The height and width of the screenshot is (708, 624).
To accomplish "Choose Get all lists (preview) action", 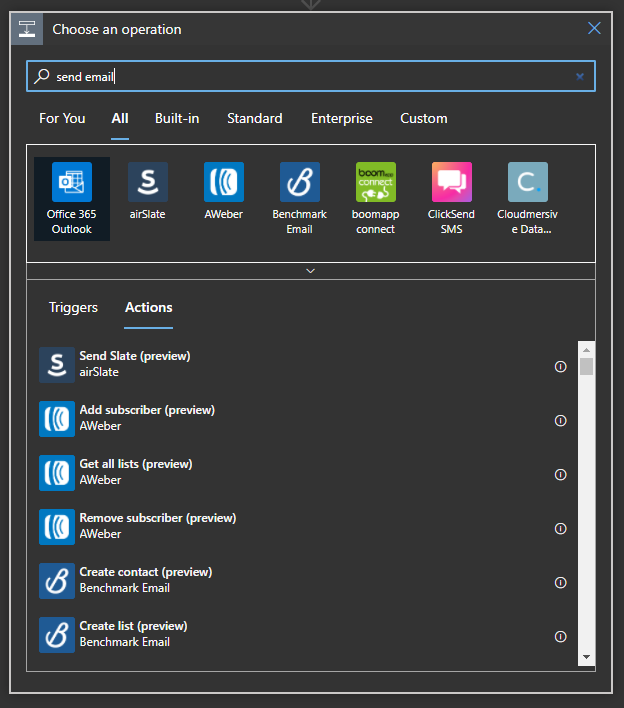I will (x=303, y=473).
